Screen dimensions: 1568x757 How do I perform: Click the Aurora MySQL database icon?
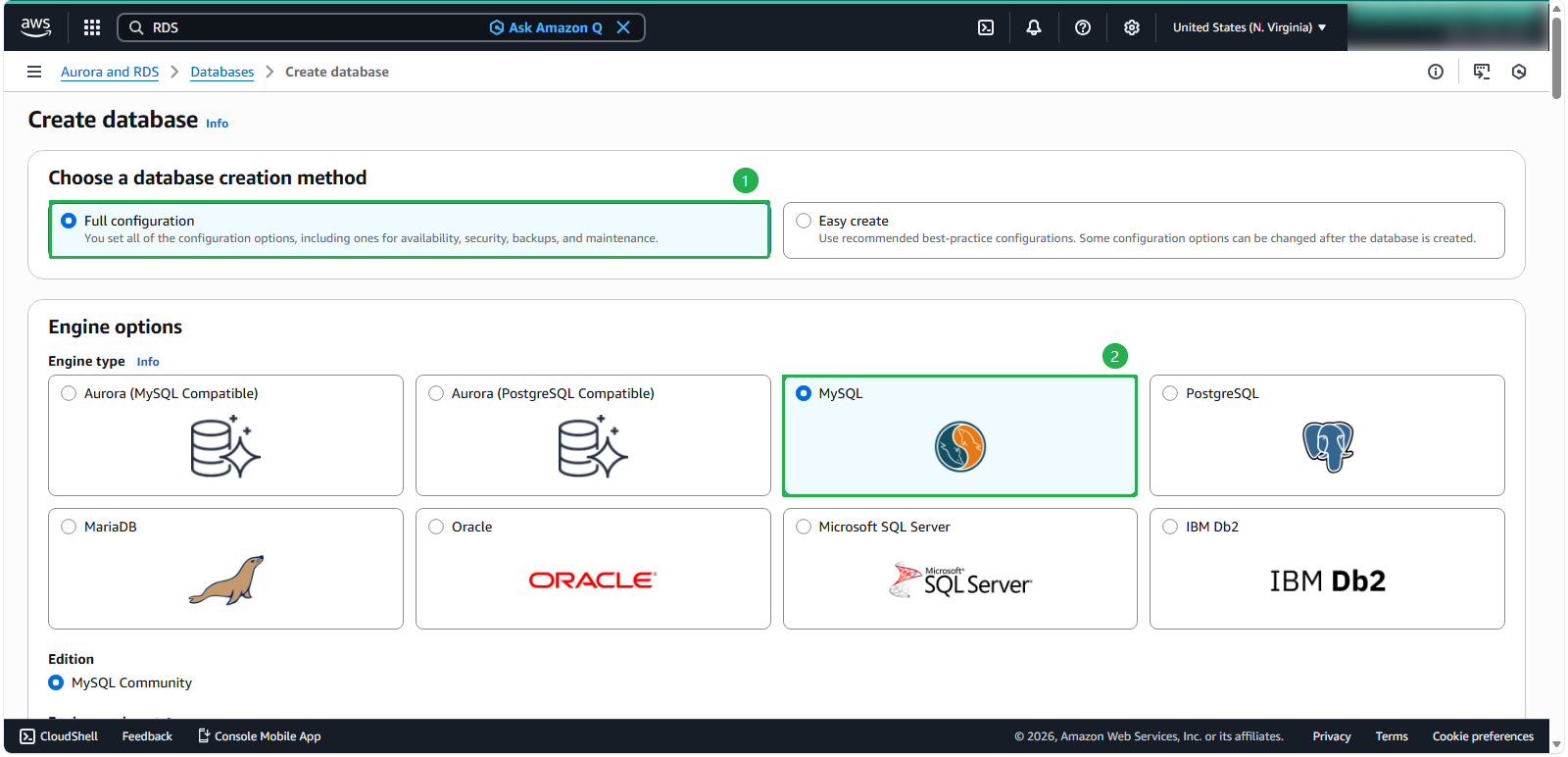click(226, 447)
